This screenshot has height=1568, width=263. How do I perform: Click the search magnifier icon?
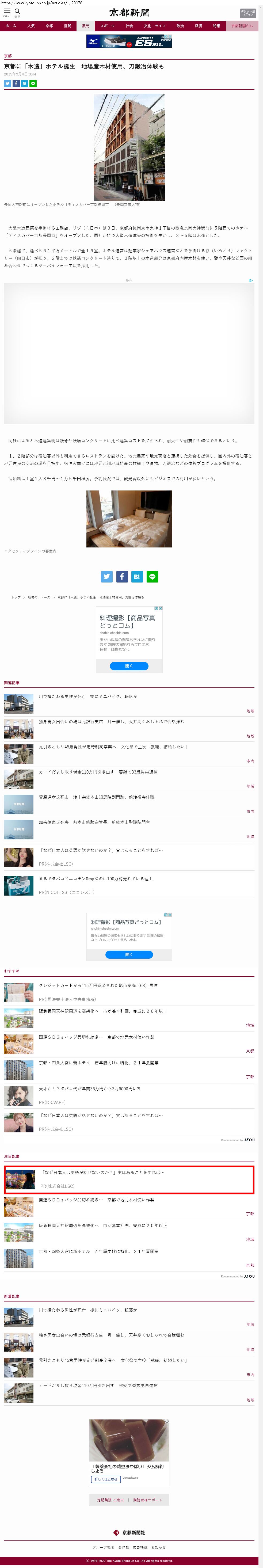coord(18,11)
